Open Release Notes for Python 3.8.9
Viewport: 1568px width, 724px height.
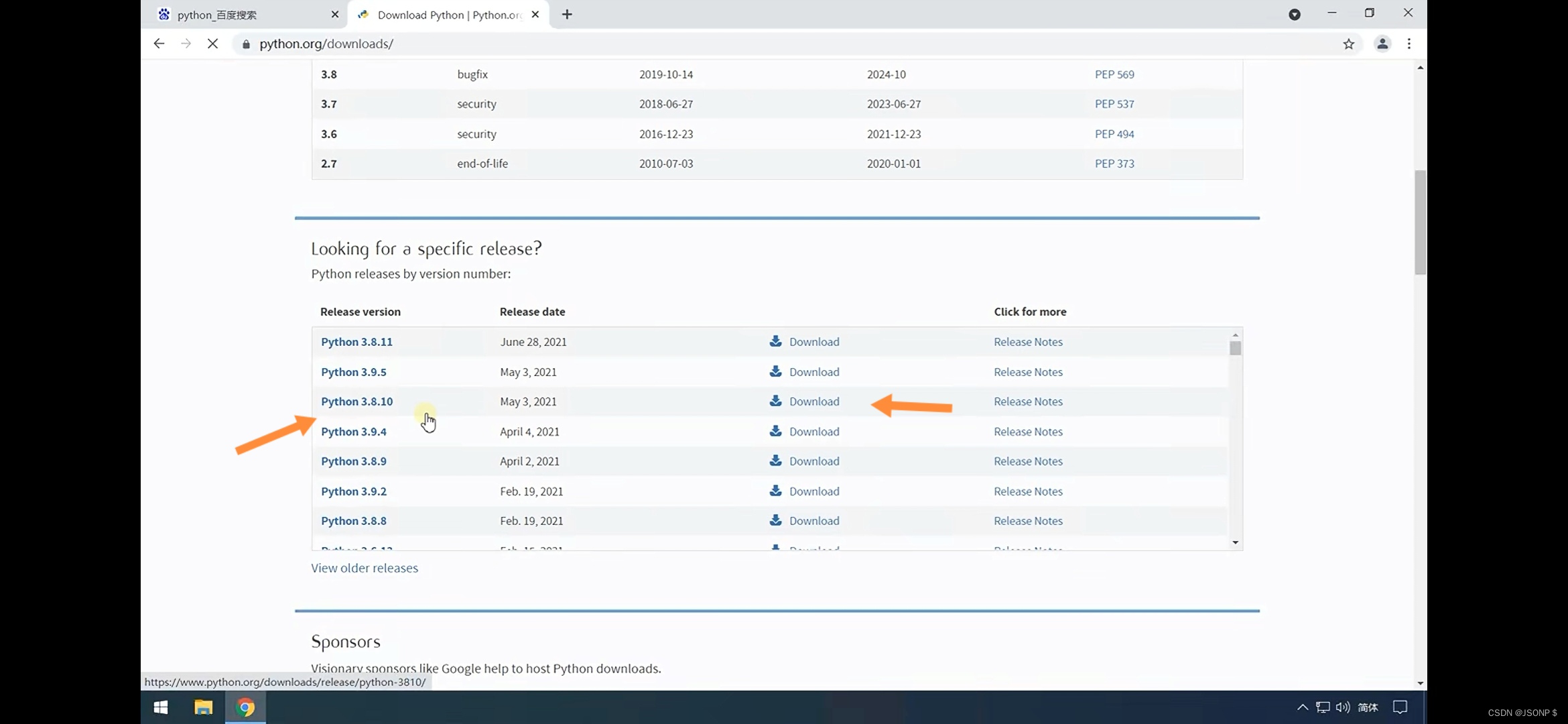(x=1028, y=461)
